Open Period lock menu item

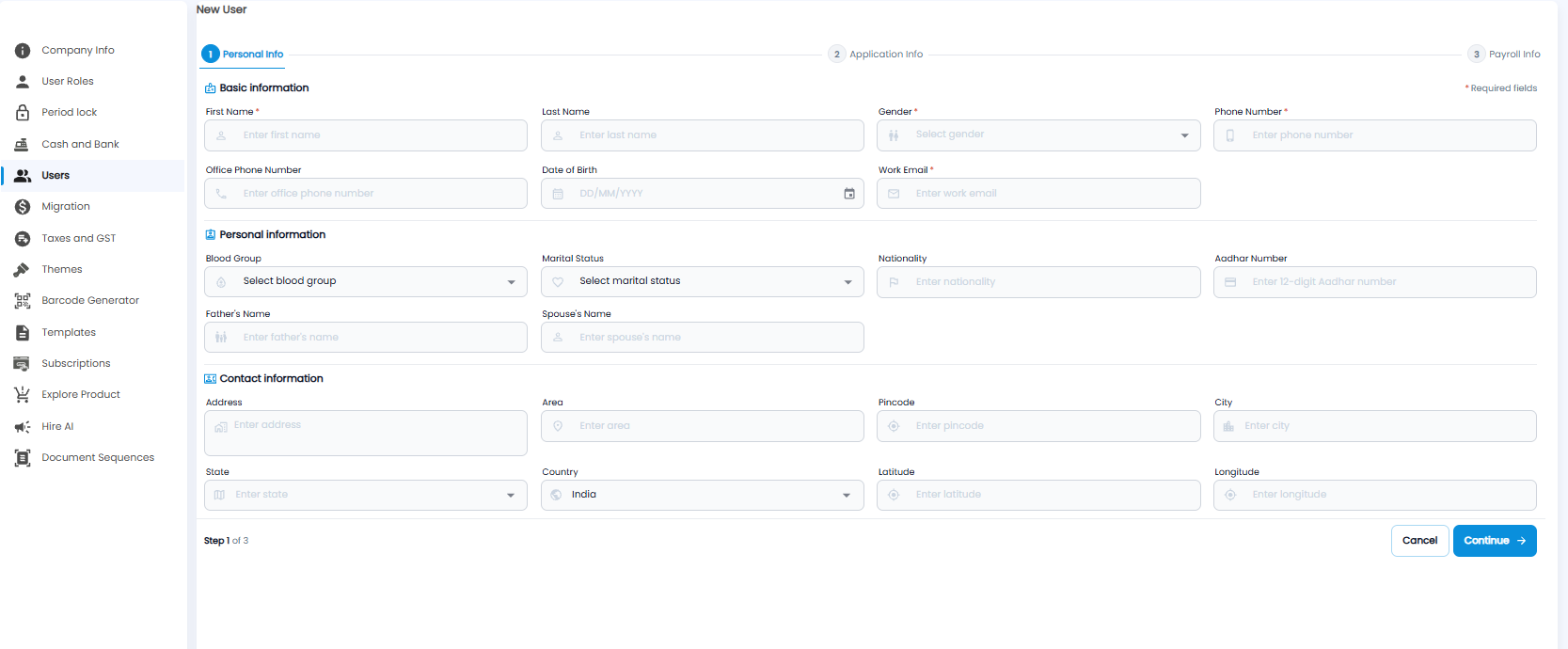pos(92,113)
